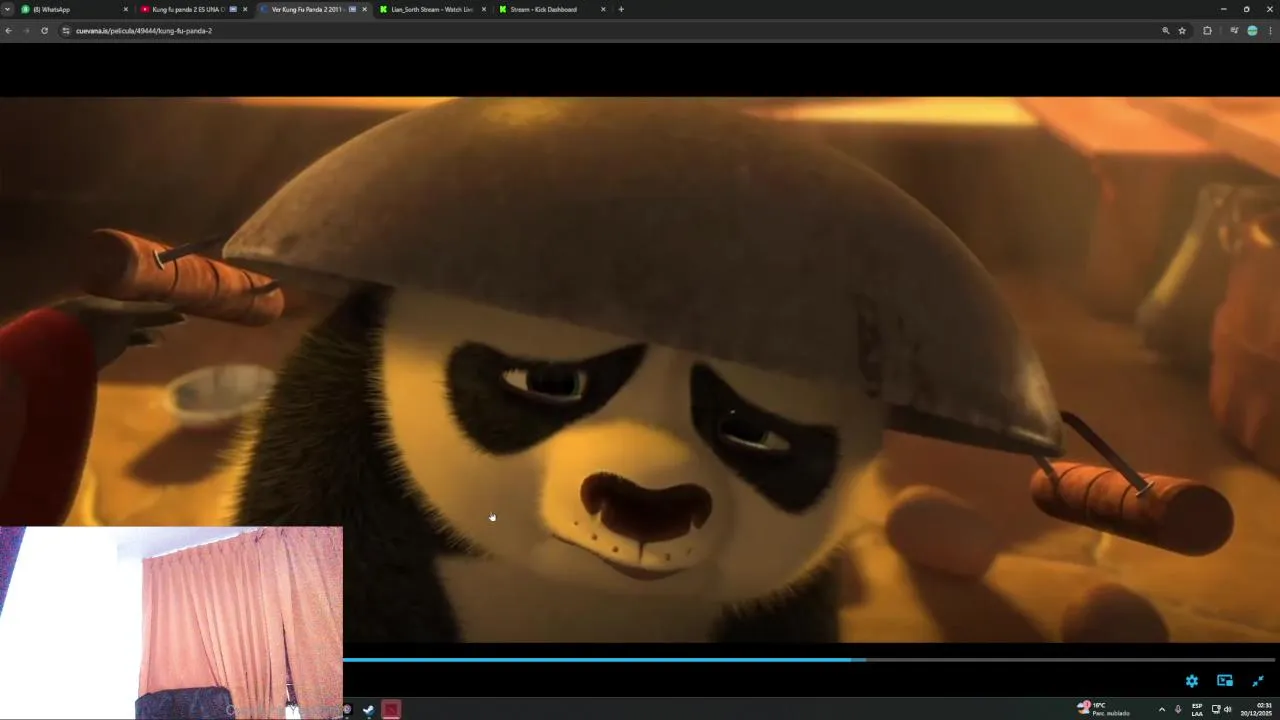Click the microphone icon in system tray
The image size is (1280, 720).
[x=1178, y=709]
